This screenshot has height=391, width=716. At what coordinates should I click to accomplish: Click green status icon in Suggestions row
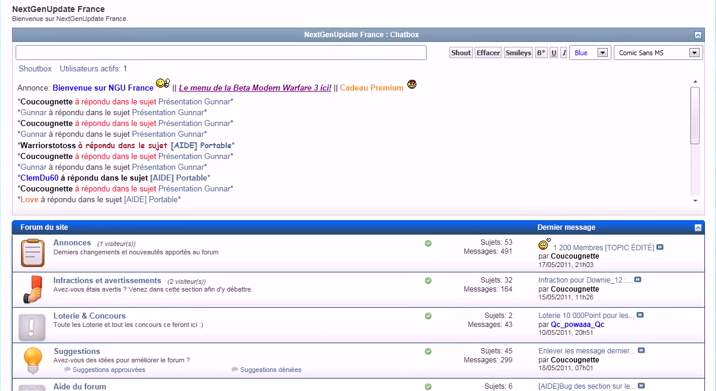click(428, 351)
